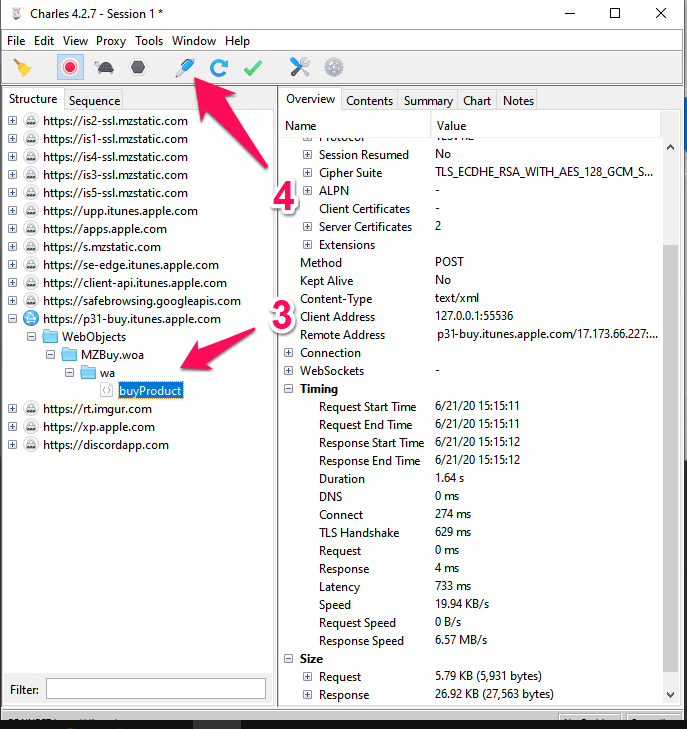Select the buyProduct request in tree

coord(149,391)
